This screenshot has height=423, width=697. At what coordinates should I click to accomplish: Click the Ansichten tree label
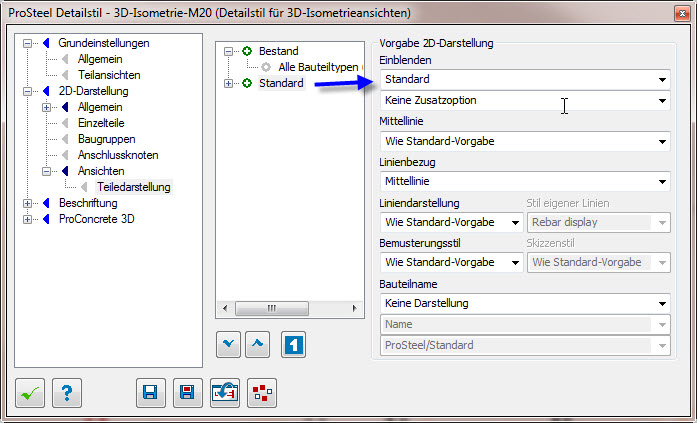tap(101, 171)
